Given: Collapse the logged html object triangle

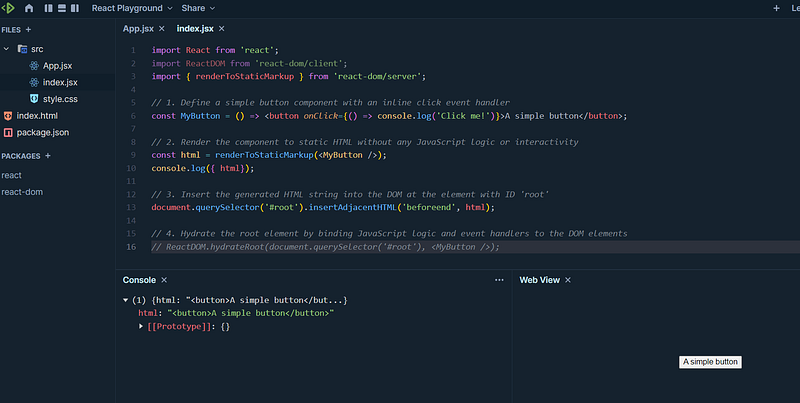Looking at the screenshot, I should point(126,300).
